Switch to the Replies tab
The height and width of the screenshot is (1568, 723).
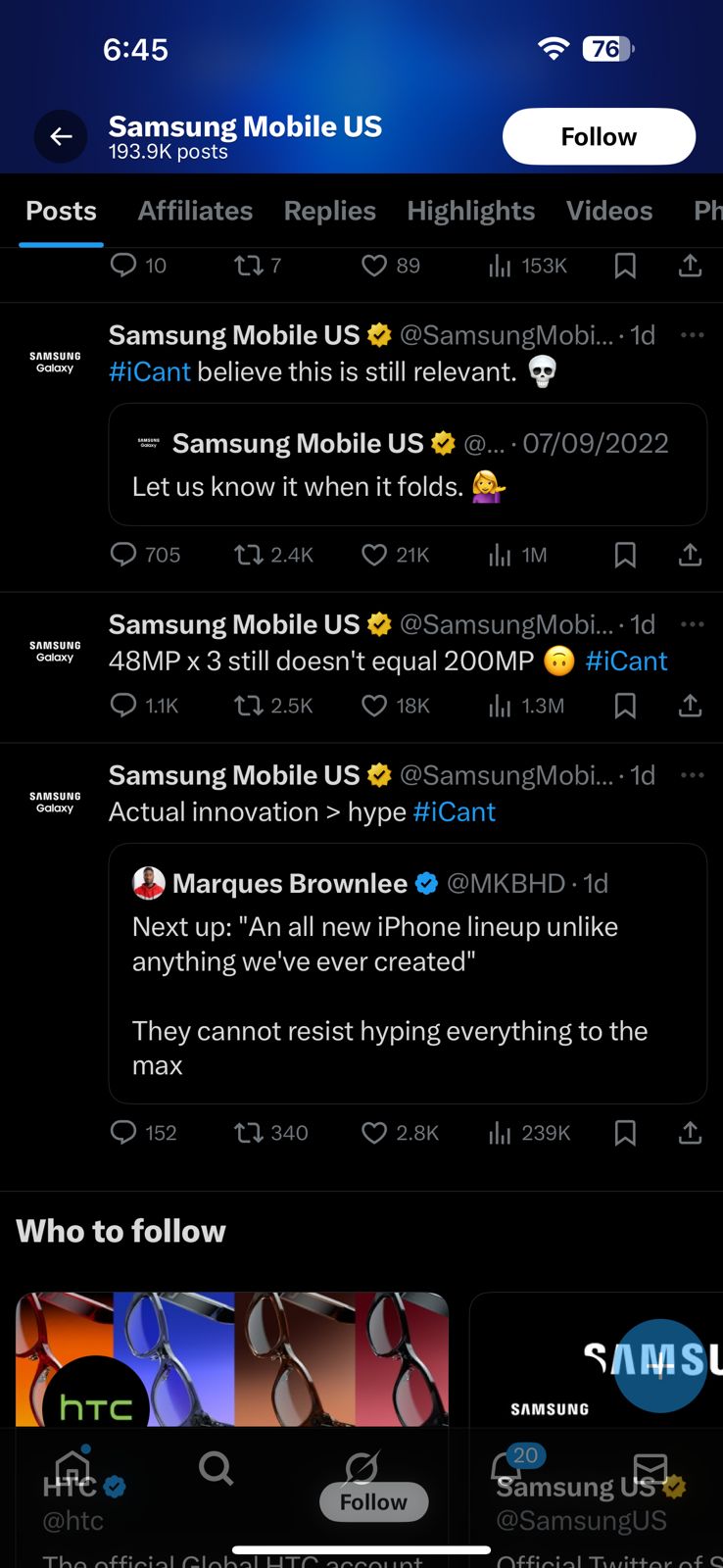click(330, 211)
